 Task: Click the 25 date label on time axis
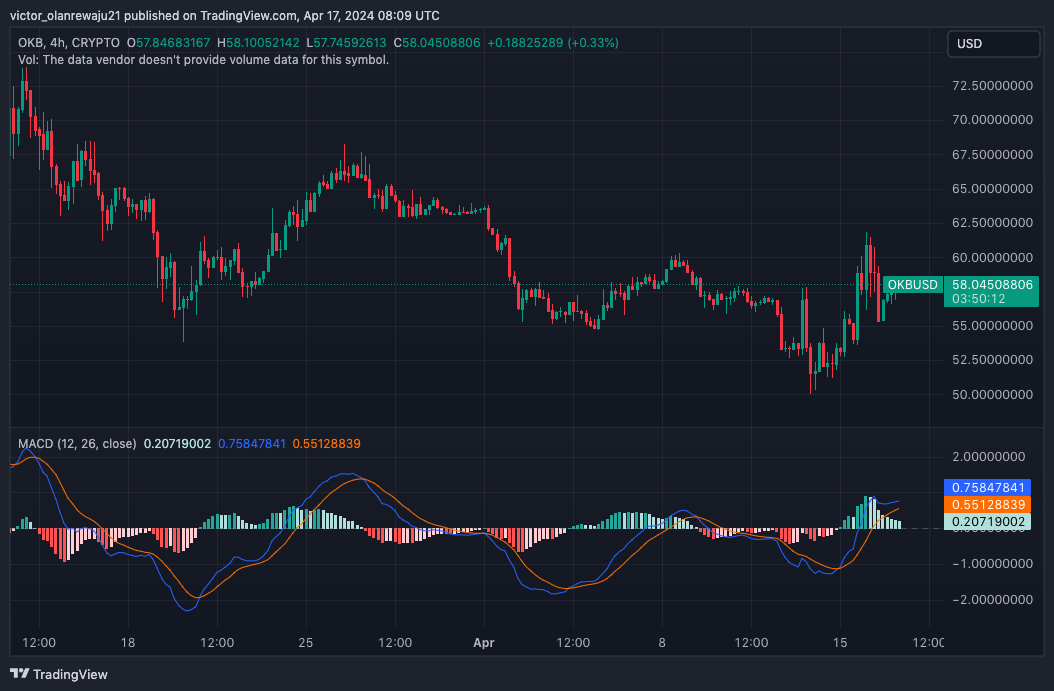pos(306,643)
